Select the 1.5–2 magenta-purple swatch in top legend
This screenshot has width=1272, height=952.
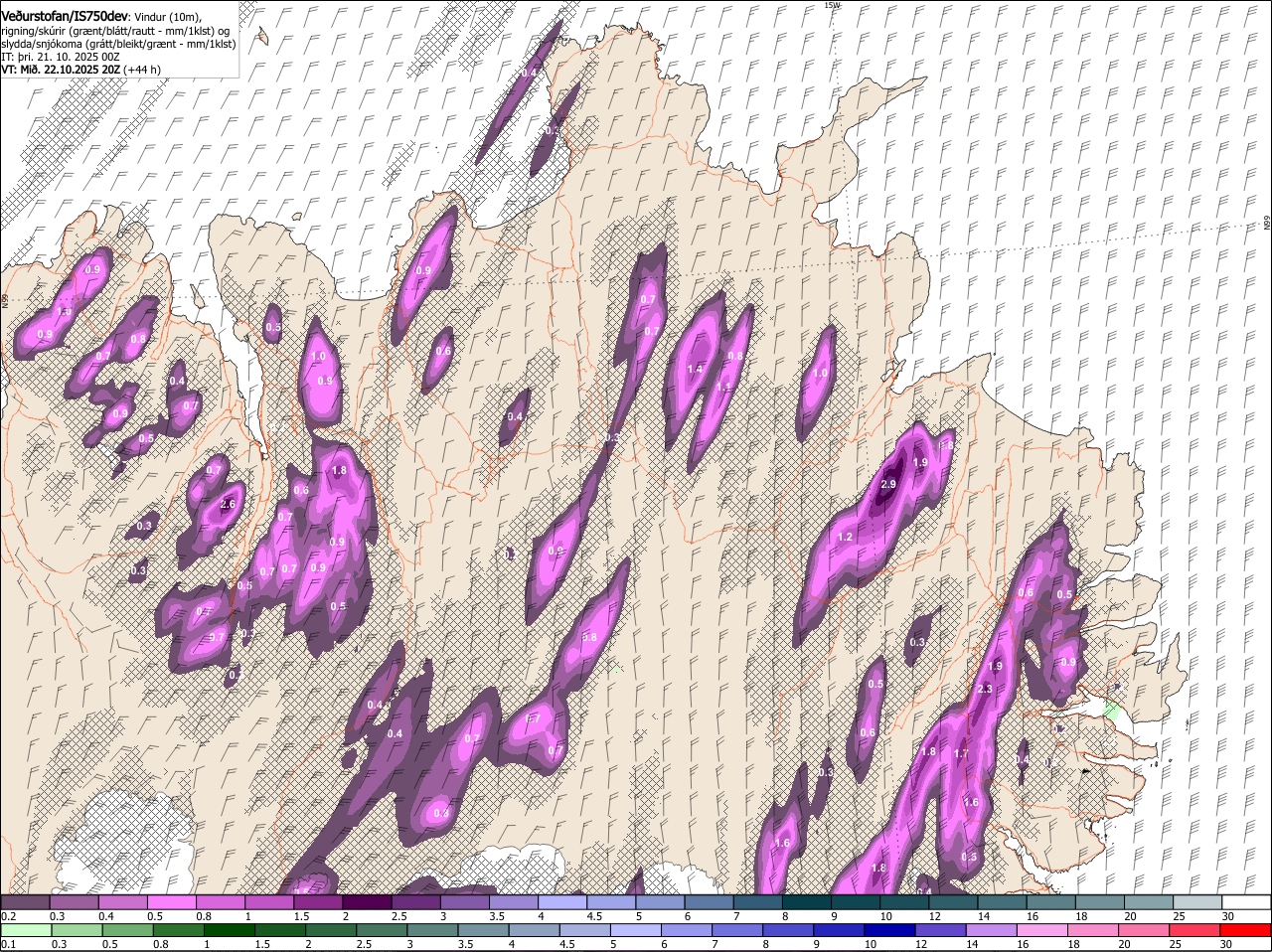click(x=319, y=902)
